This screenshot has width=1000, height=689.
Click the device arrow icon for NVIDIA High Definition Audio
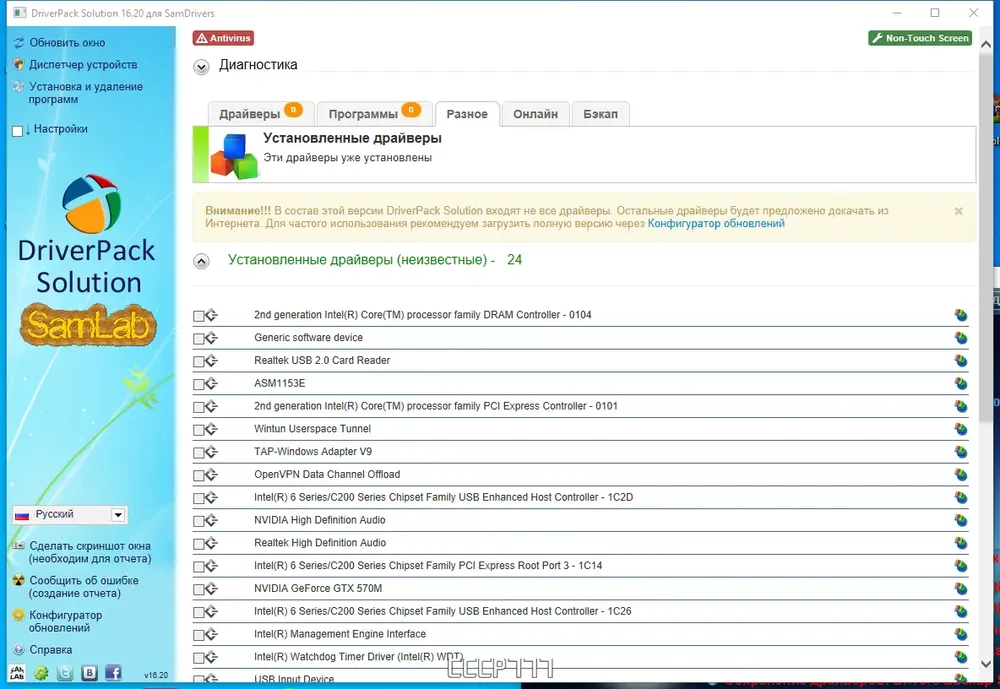211,520
